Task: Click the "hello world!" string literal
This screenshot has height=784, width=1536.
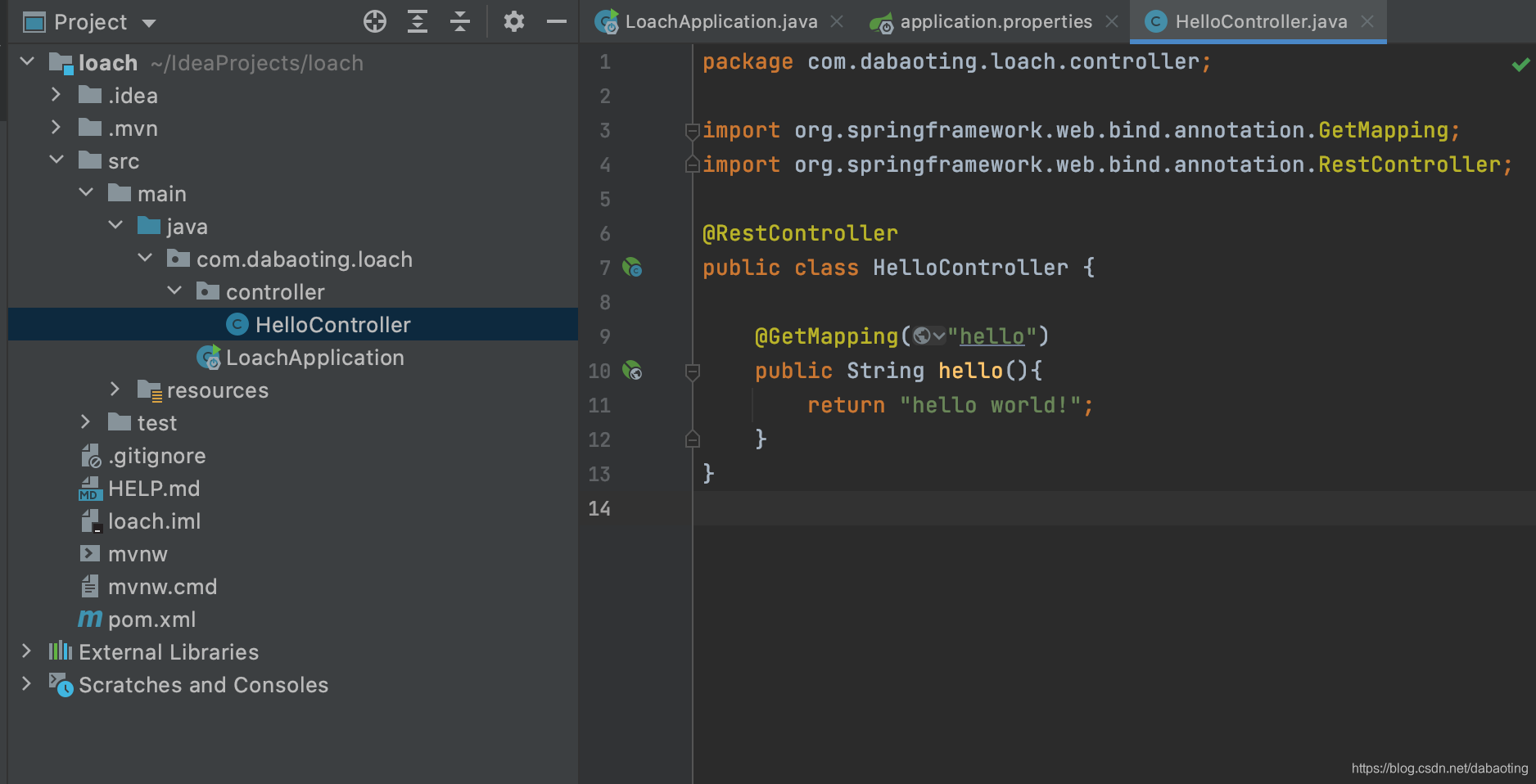Action: pos(990,405)
